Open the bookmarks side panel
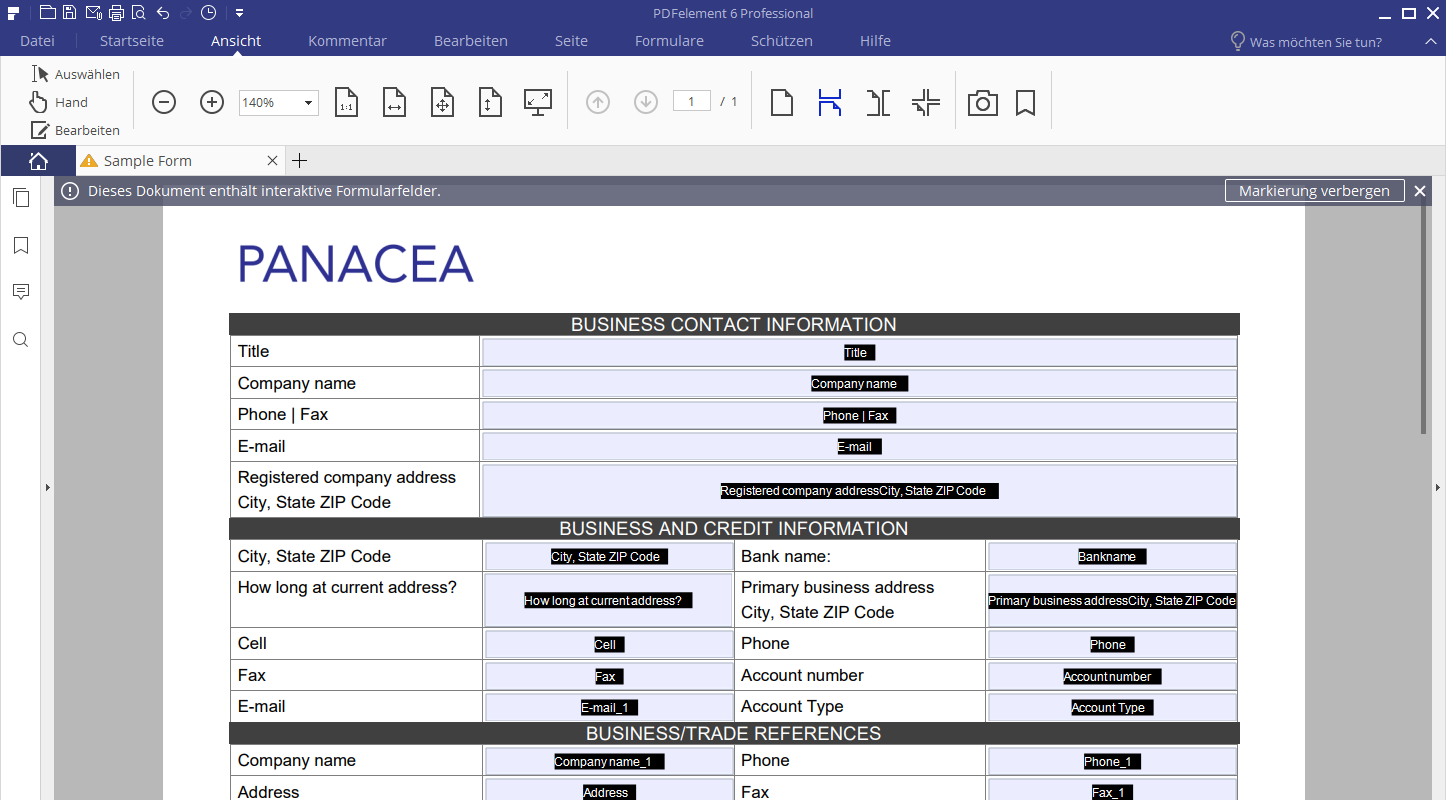1446x800 pixels. (x=21, y=246)
